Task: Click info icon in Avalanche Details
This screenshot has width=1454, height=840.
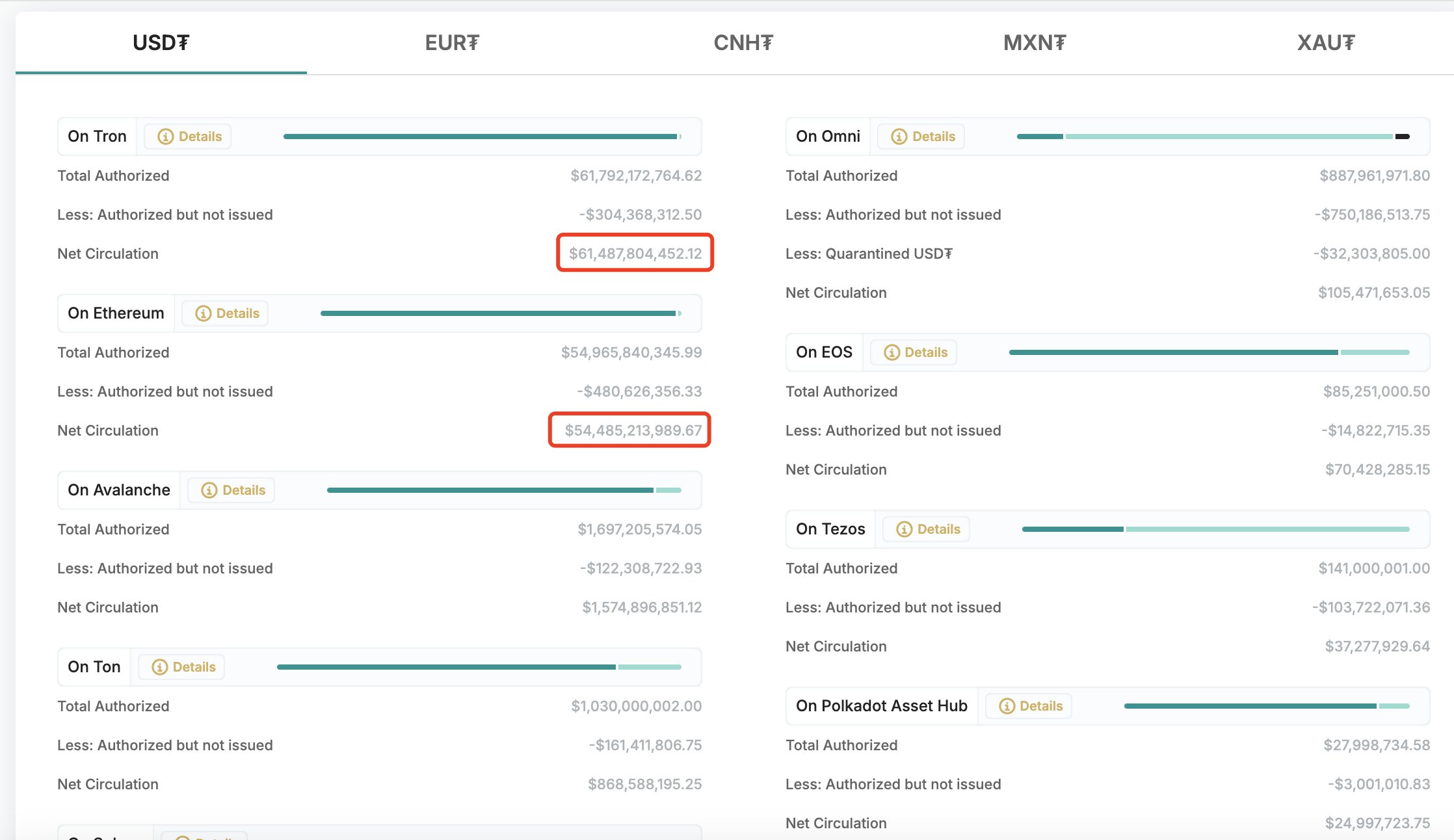Action: coord(209,490)
